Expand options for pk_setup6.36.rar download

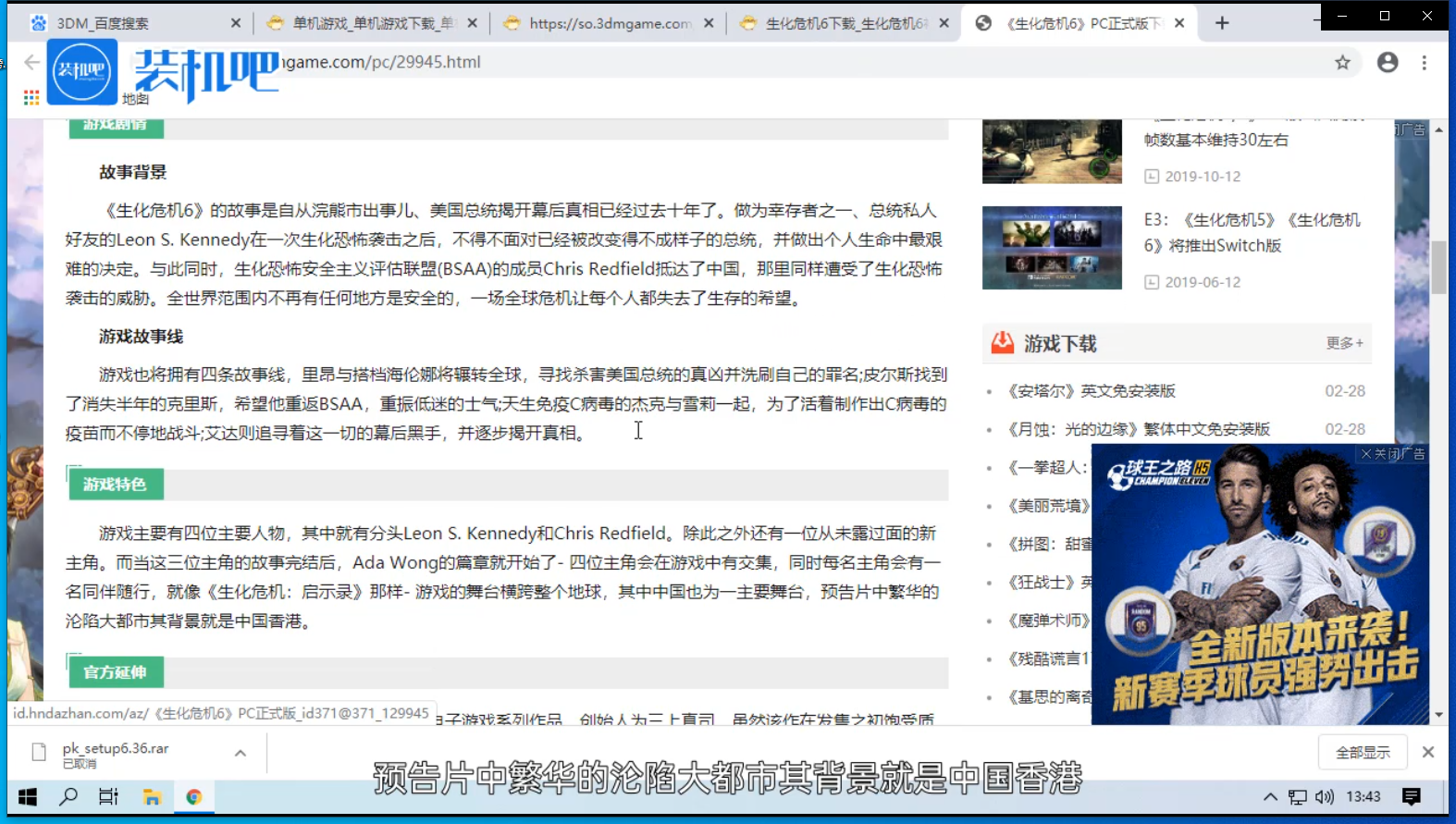(241, 753)
